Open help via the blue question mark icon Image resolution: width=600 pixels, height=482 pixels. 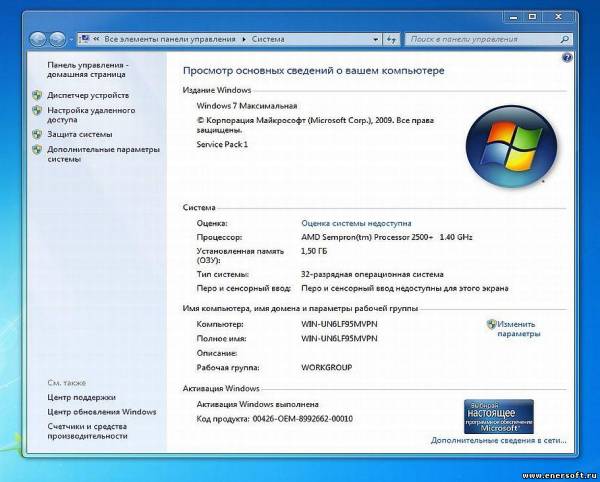(567, 57)
